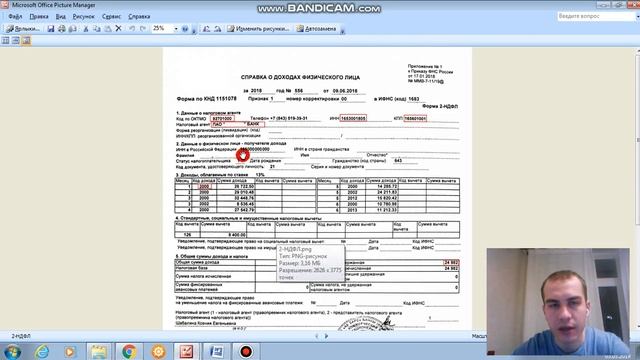Switch to single picture view

[x=26, y=40]
